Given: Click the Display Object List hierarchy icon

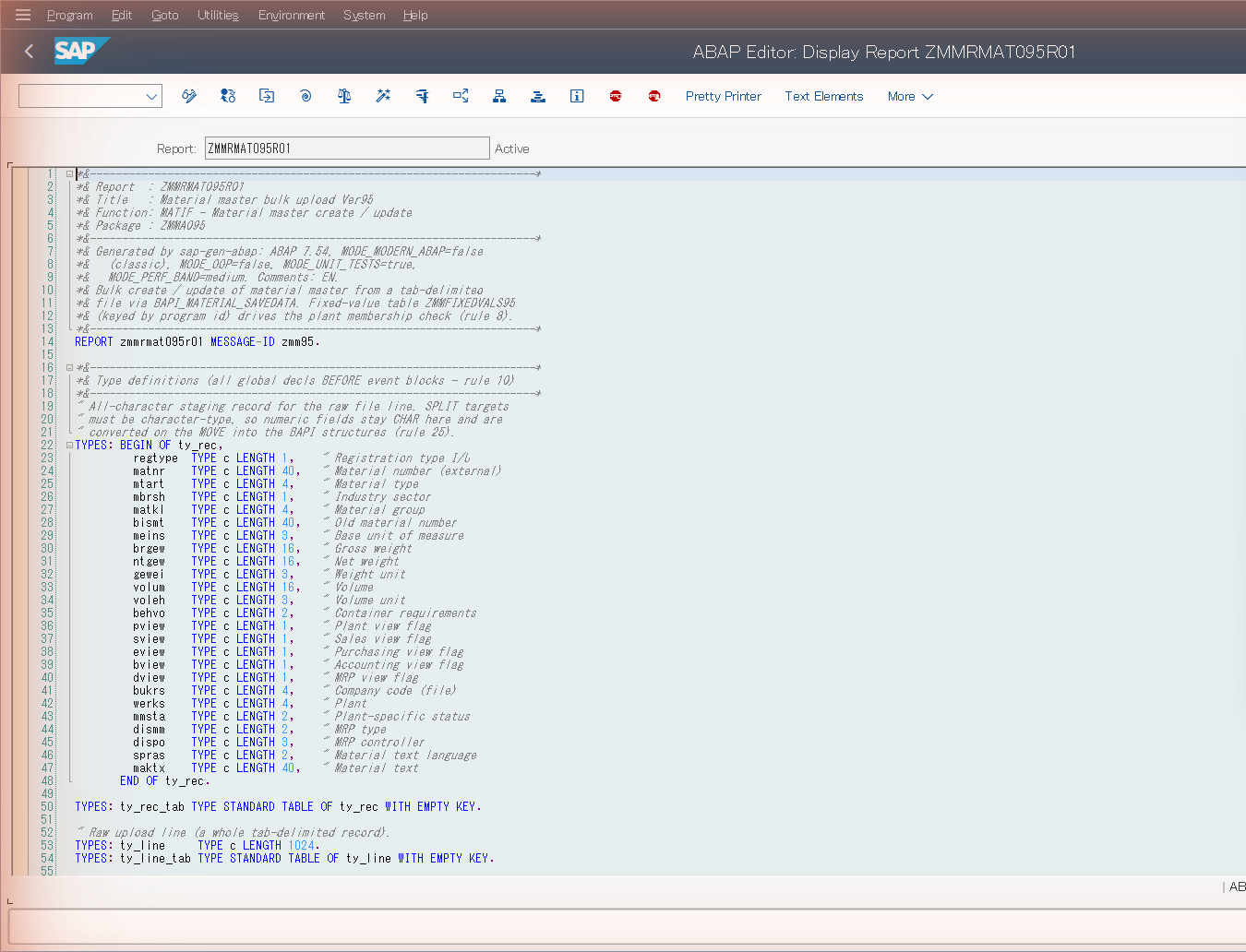Looking at the screenshot, I should (x=499, y=96).
